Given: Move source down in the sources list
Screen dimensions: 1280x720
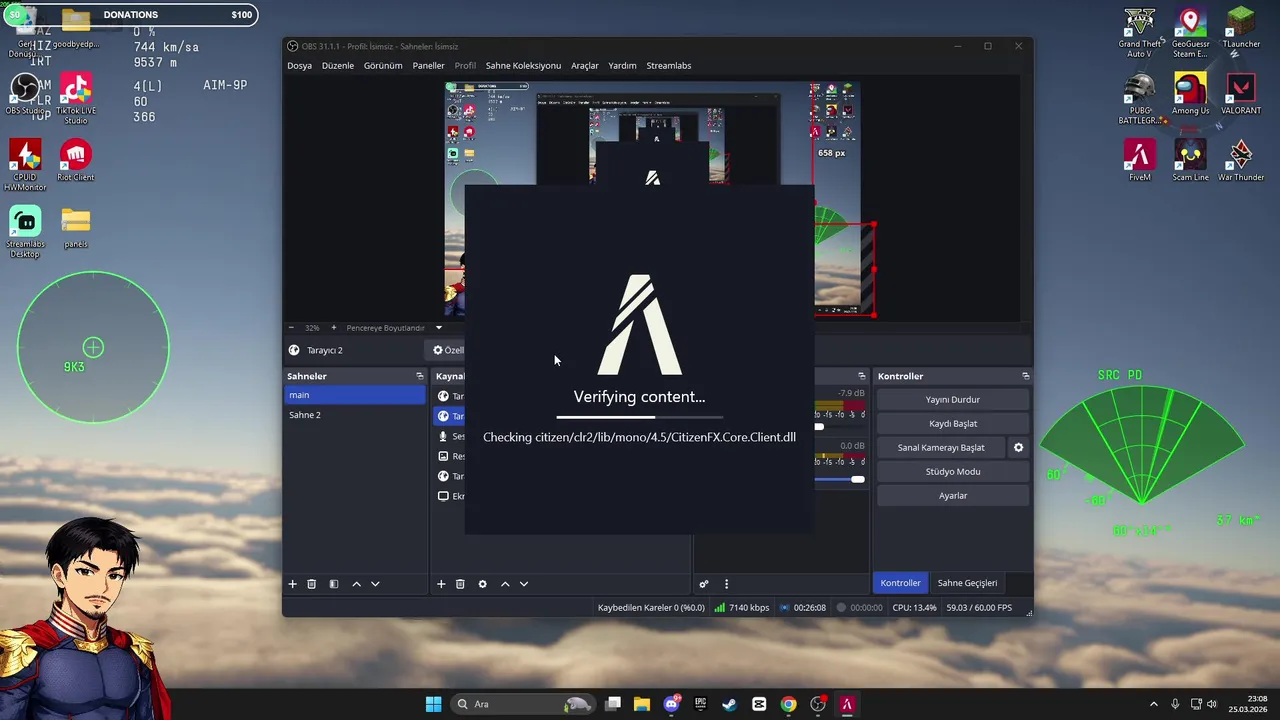Looking at the screenshot, I should tap(523, 584).
